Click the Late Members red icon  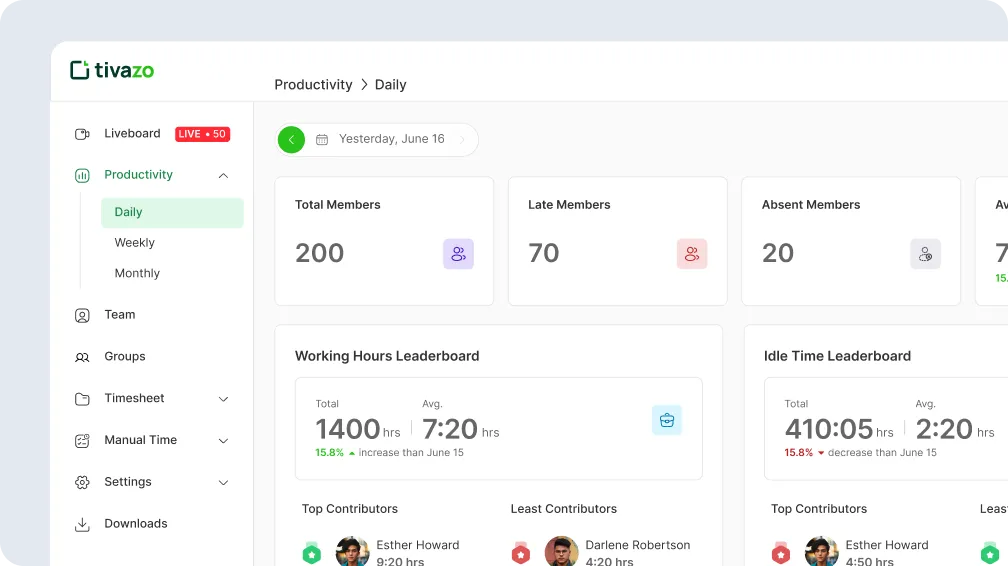[x=692, y=254]
